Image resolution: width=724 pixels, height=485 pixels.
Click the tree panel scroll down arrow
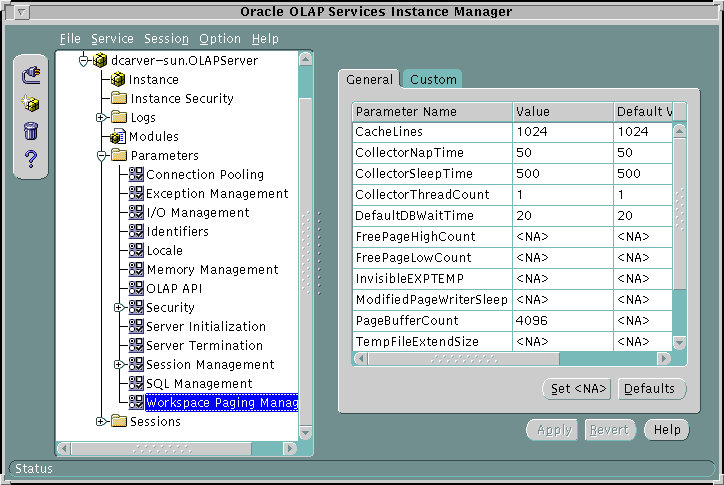pos(305,433)
